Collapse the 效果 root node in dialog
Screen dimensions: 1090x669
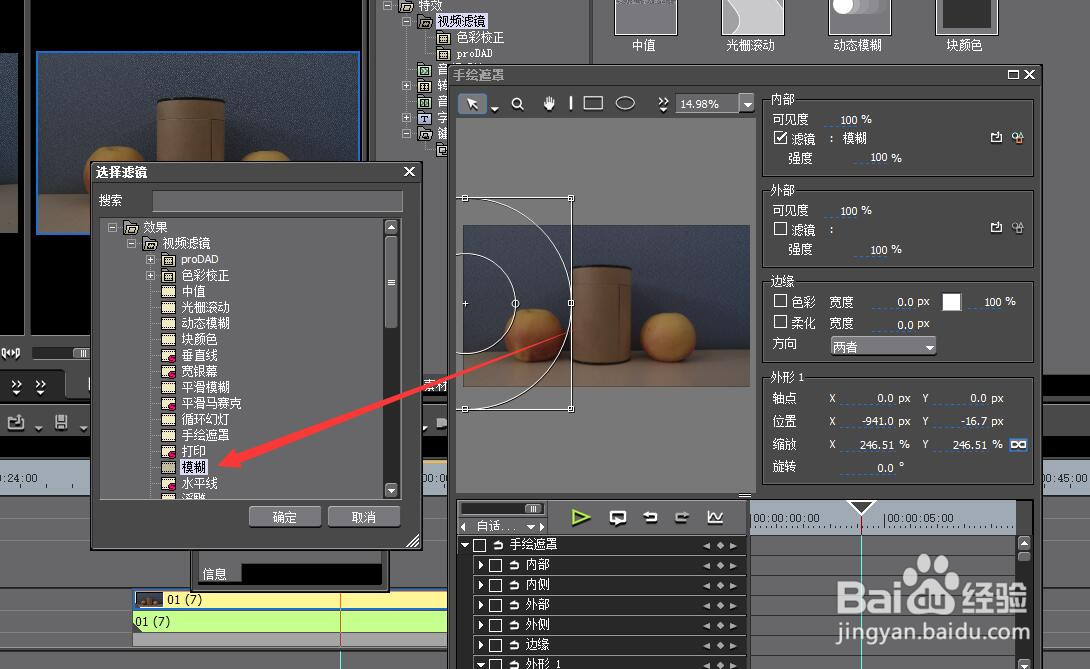pyautogui.click(x=113, y=227)
